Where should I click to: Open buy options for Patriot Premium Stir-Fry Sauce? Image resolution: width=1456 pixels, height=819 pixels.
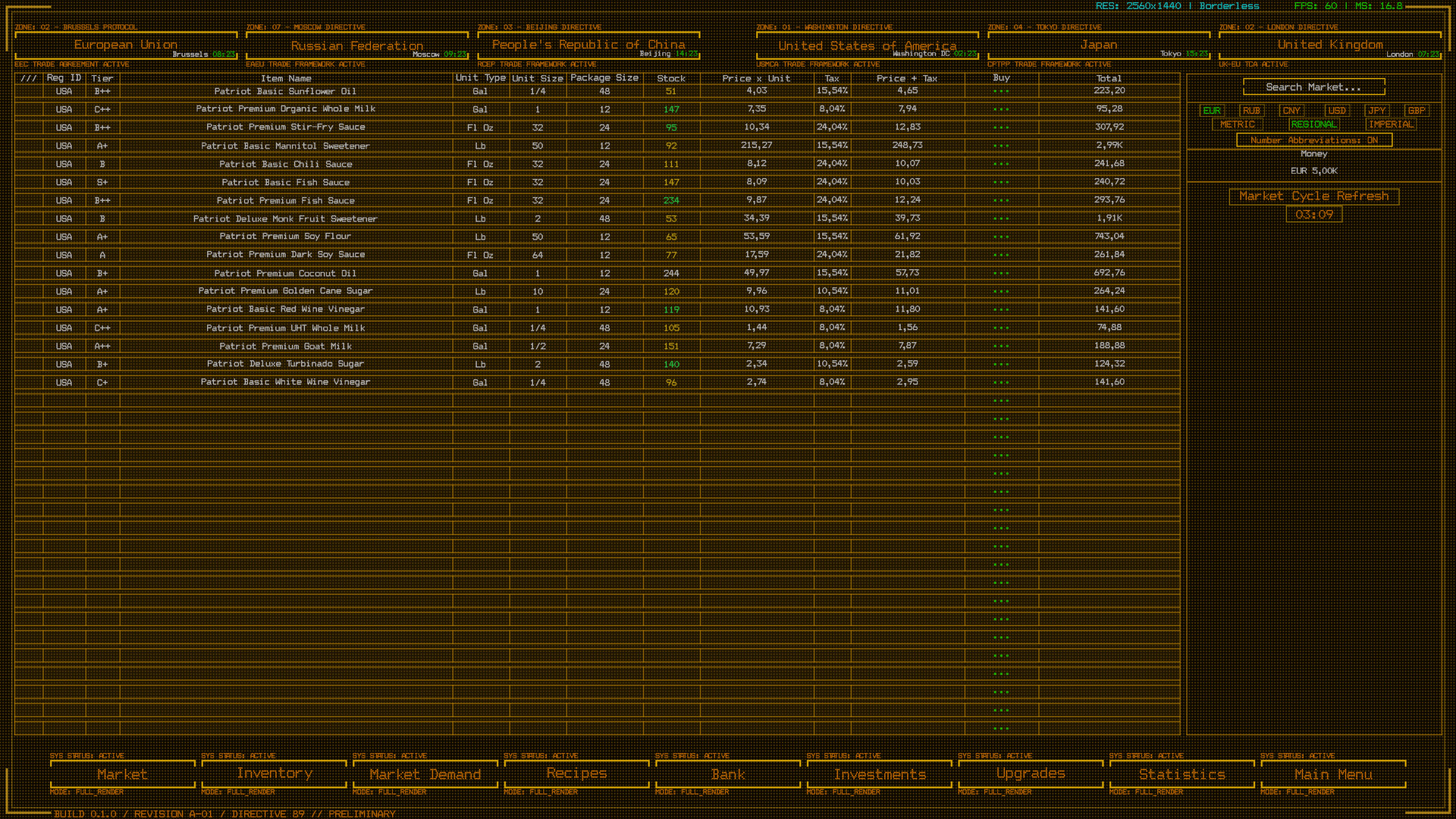[x=1001, y=127]
